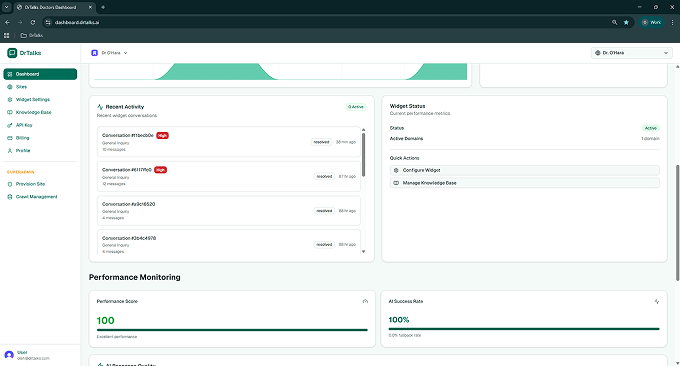Screen dimensions: 680x366
Task: Open the apps grid in bookmarks bar
Action: click(x=7, y=36)
